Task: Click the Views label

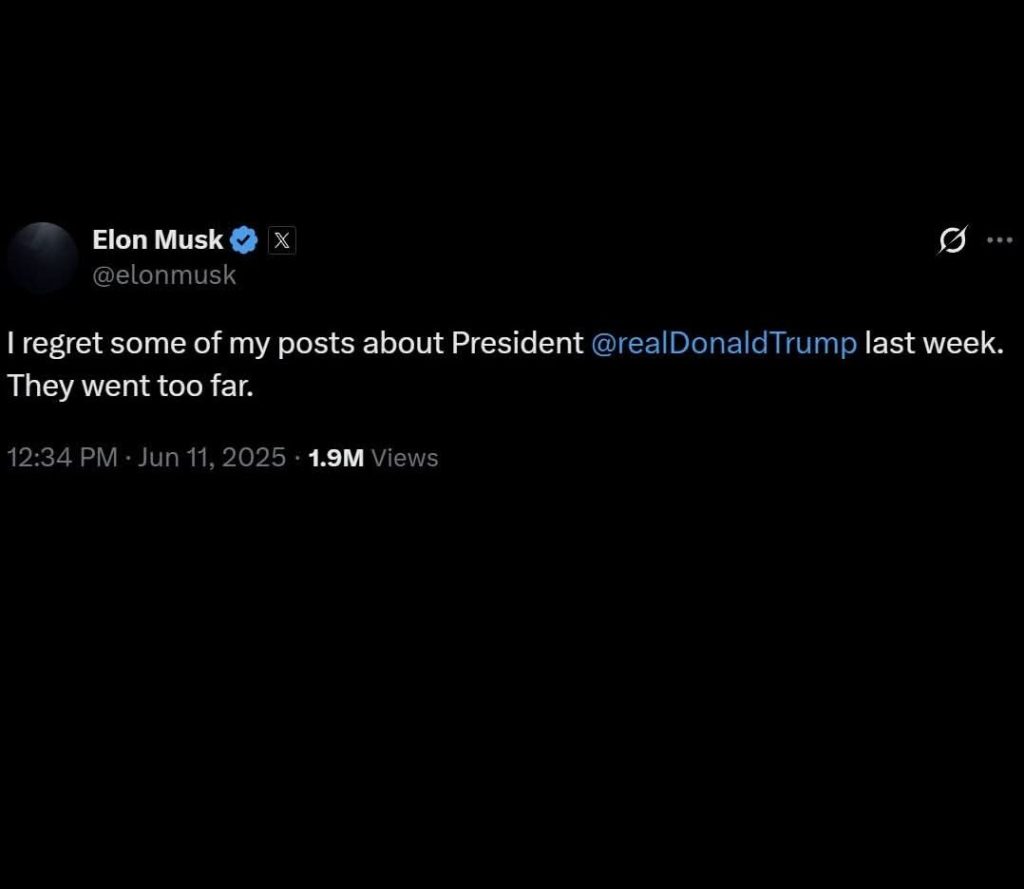Action: [405, 458]
